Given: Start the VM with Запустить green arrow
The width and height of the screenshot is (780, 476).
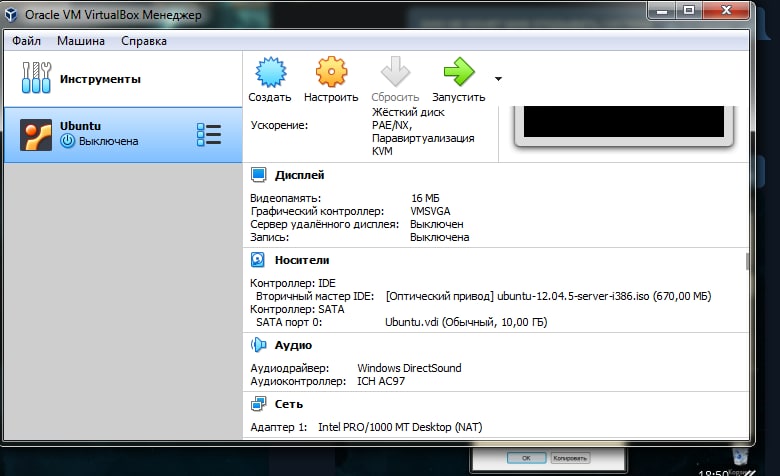Looking at the screenshot, I should tap(459, 72).
